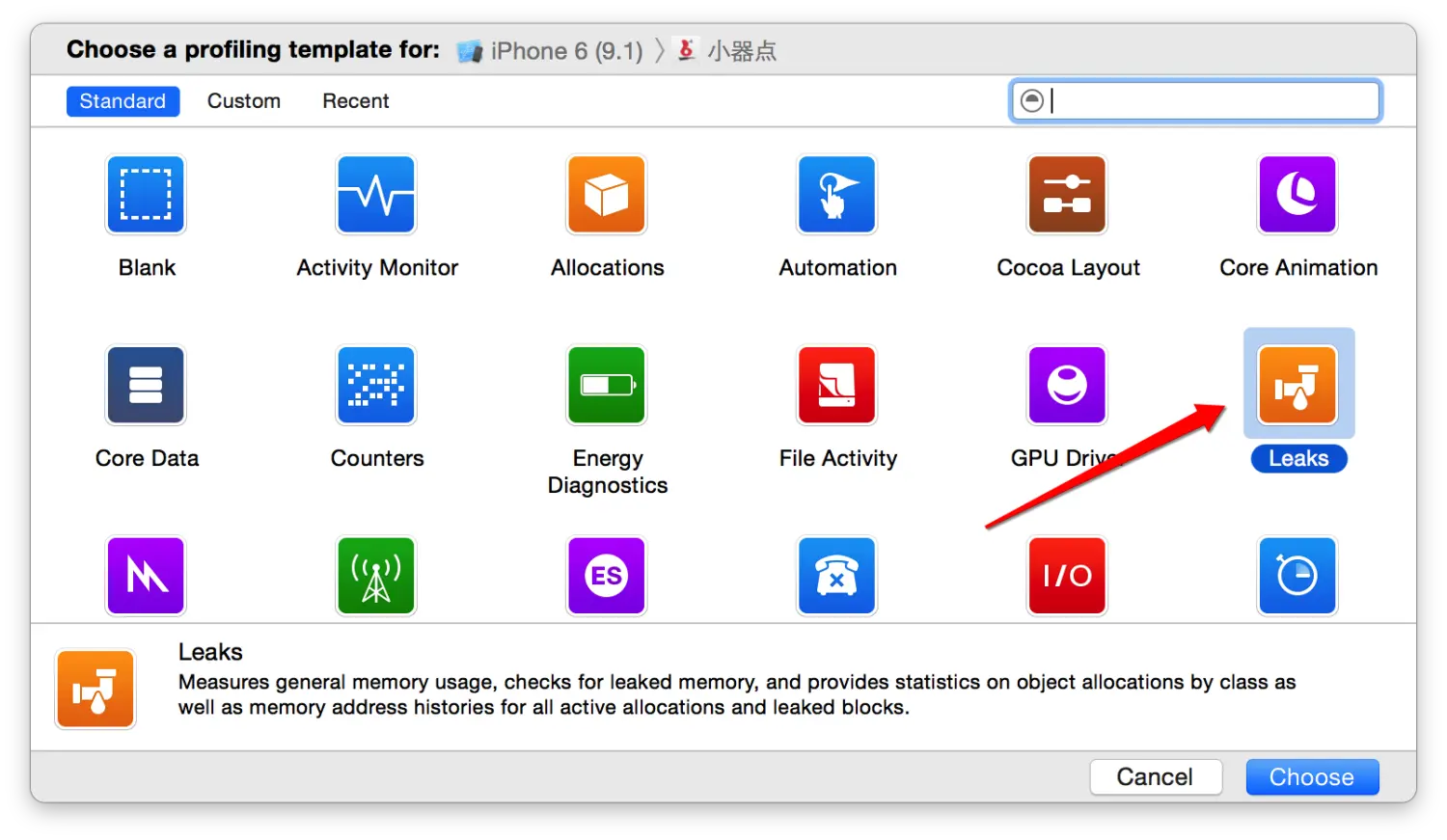The width and height of the screenshot is (1447, 840).
Task: Switch to the Standard tab
Action: coord(123,101)
